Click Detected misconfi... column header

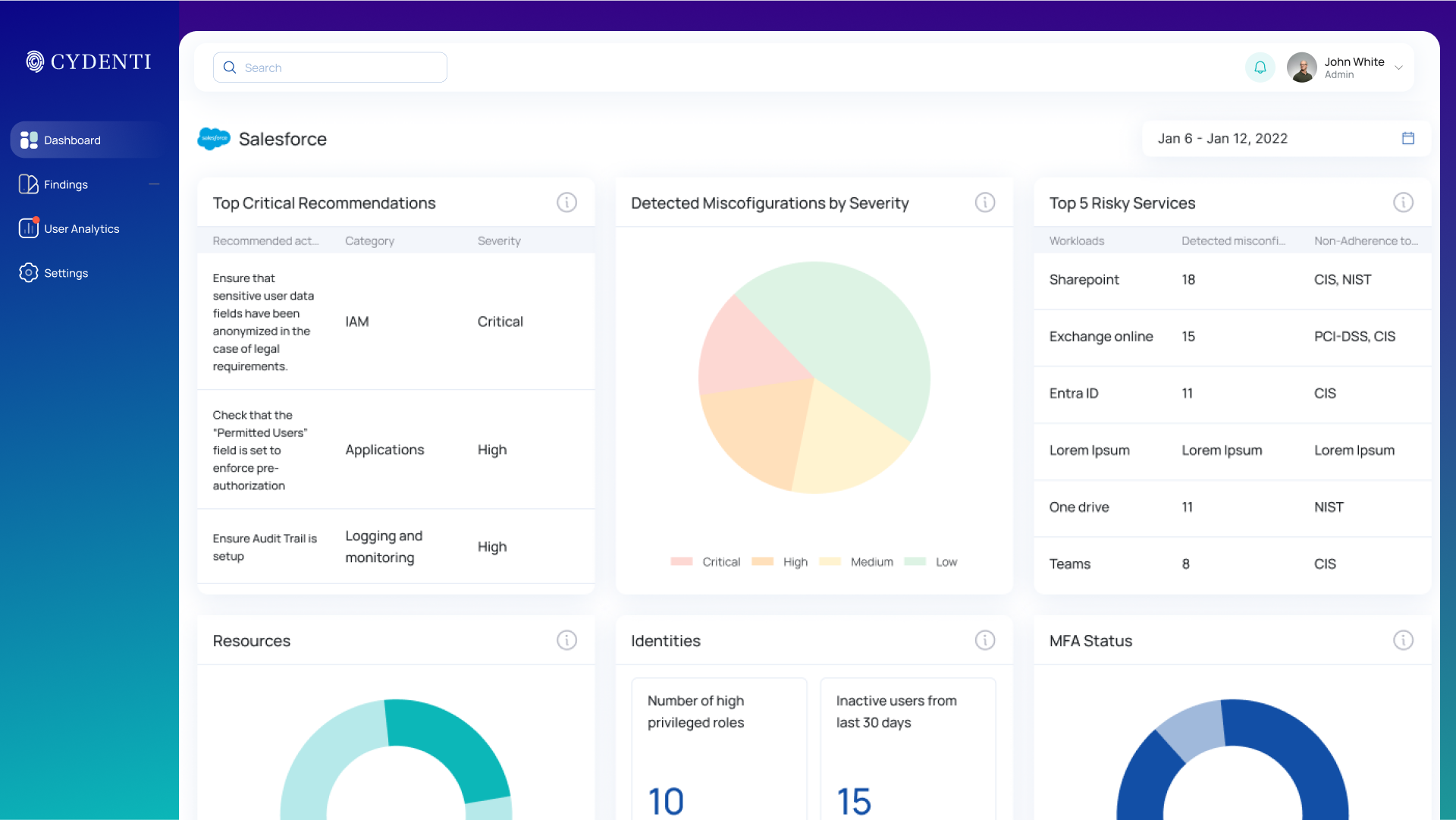(1233, 240)
